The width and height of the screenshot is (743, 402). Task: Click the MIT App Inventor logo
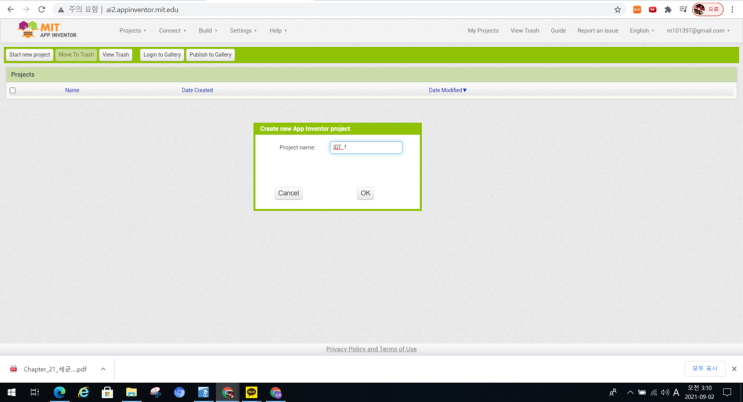[46, 29]
